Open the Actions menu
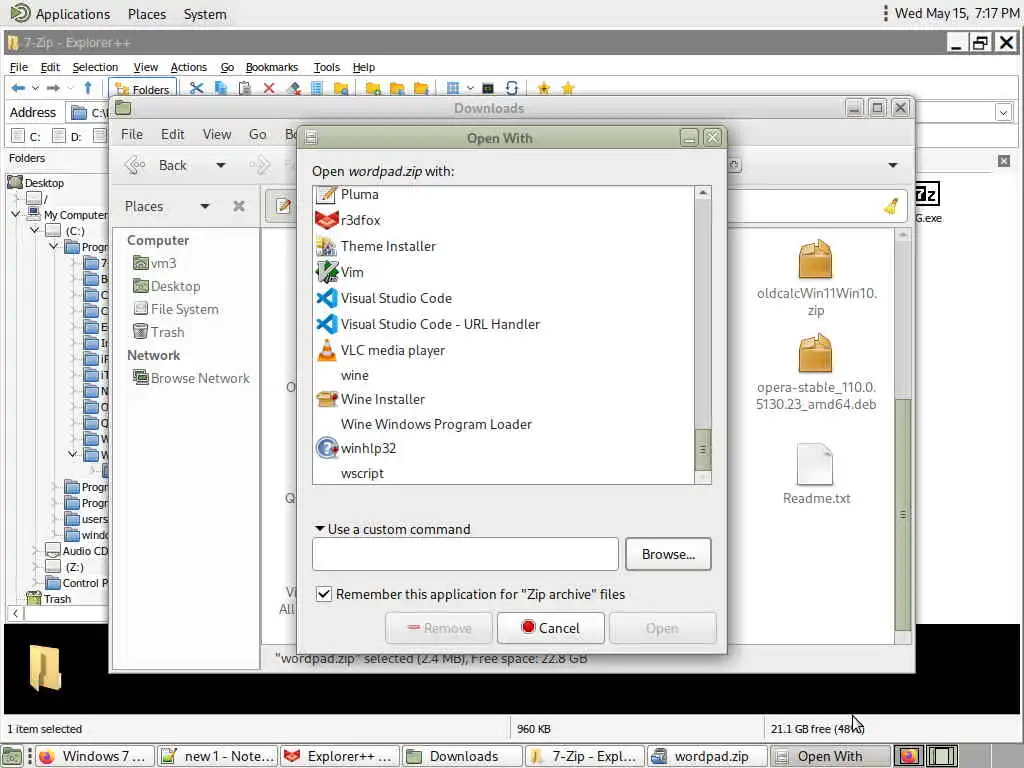 [188, 67]
